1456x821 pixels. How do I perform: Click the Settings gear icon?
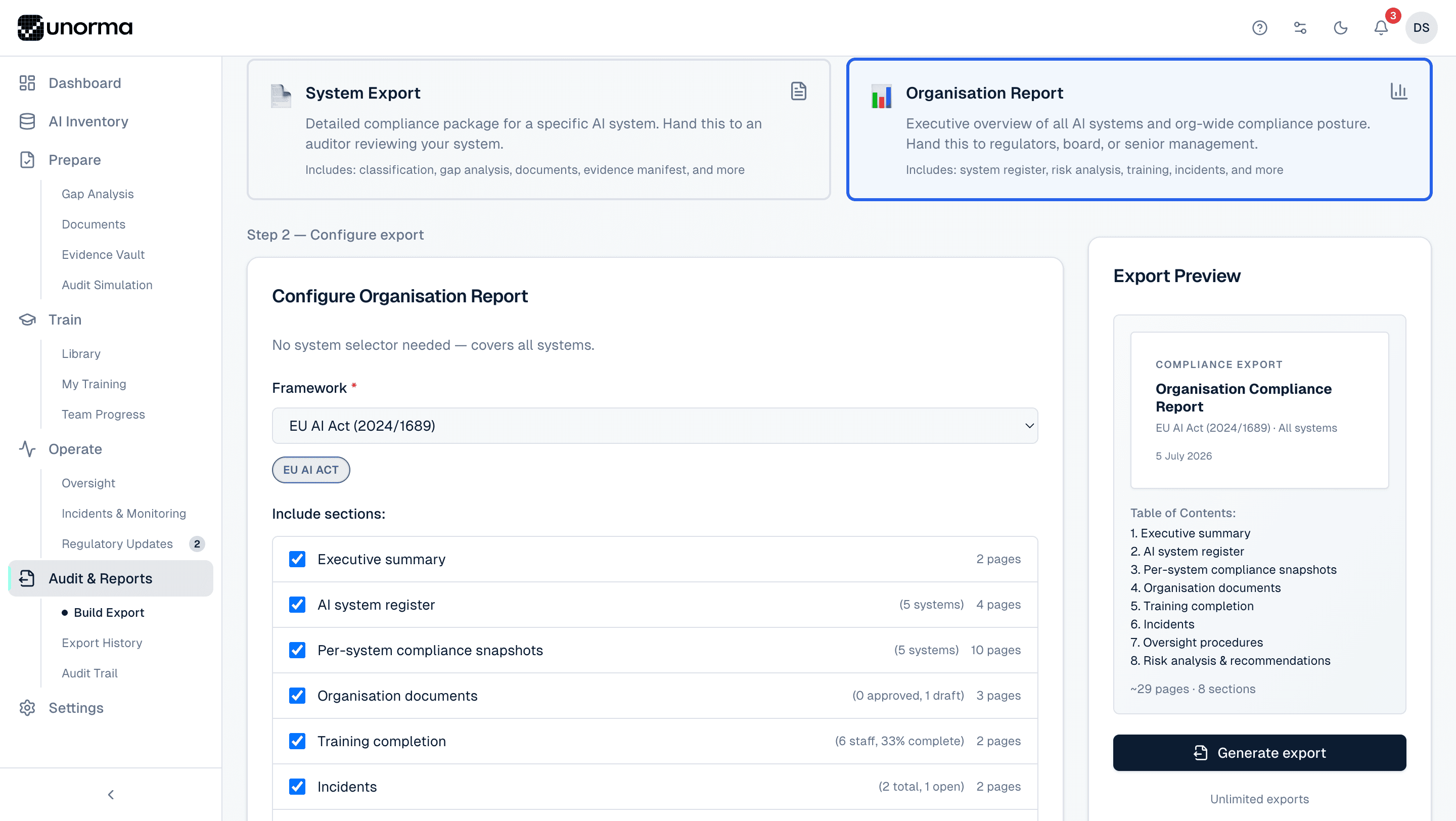(x=27, y=708)
